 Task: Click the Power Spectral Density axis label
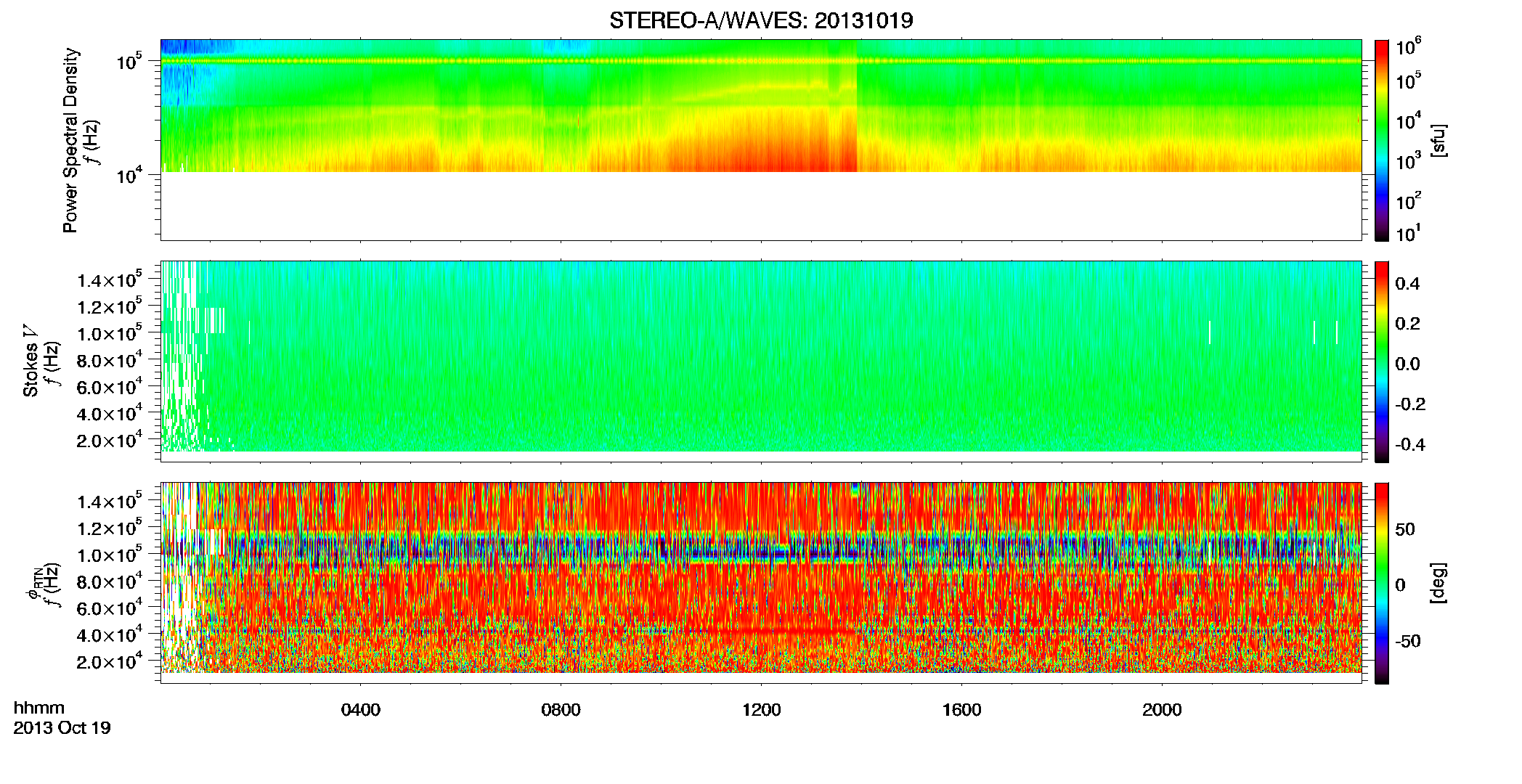70,140
